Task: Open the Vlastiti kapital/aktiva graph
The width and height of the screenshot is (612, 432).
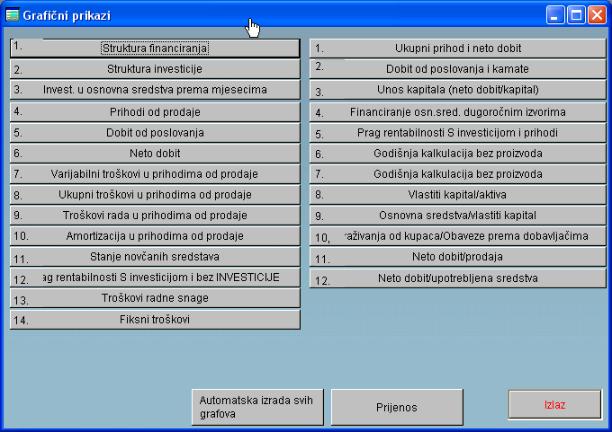Action: click(x=457, y=195)
